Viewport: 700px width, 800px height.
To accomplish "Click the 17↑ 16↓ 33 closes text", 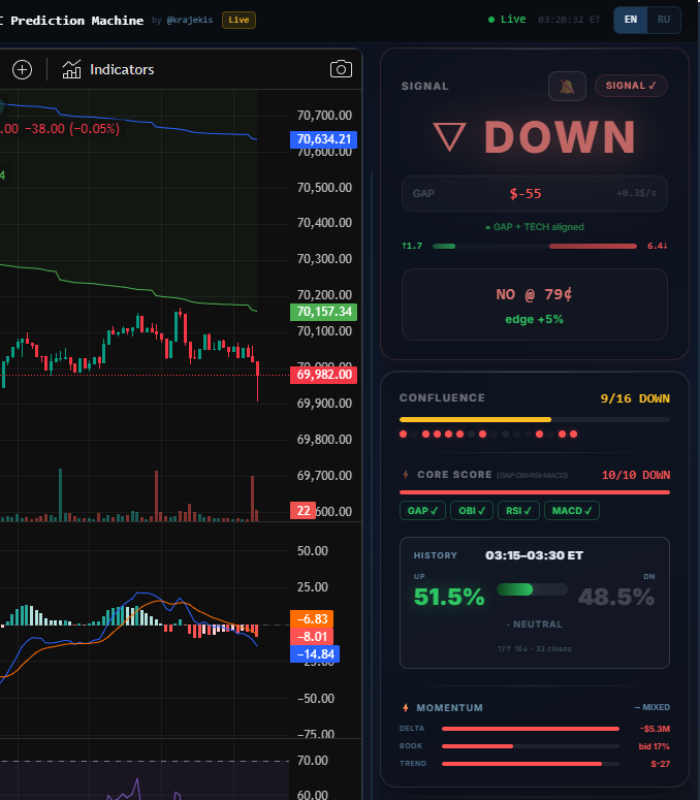I will pos(535,649).
